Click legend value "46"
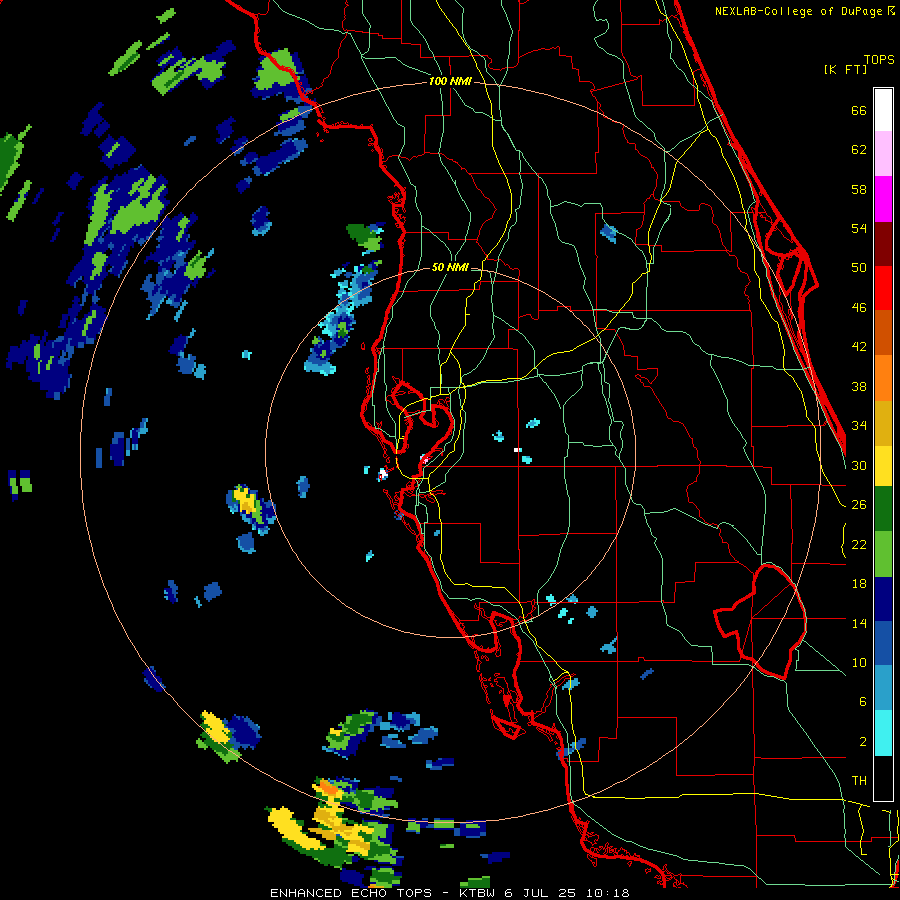Image resolution: width=900 pixels, height=900 pixels. point(859,308)
